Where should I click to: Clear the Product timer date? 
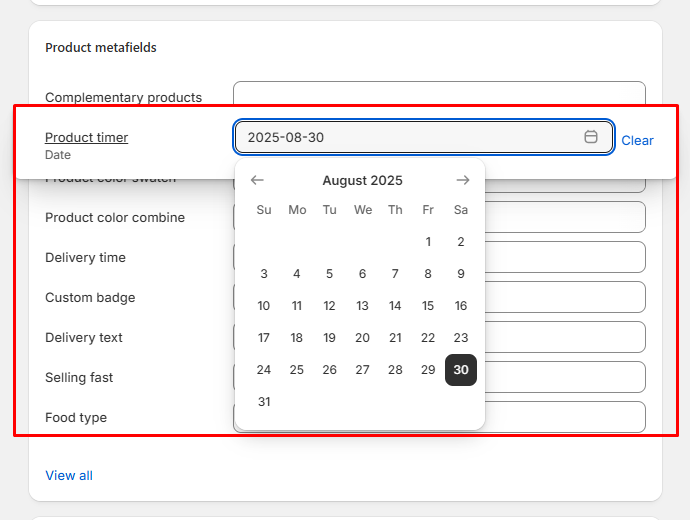coord(637,141)
